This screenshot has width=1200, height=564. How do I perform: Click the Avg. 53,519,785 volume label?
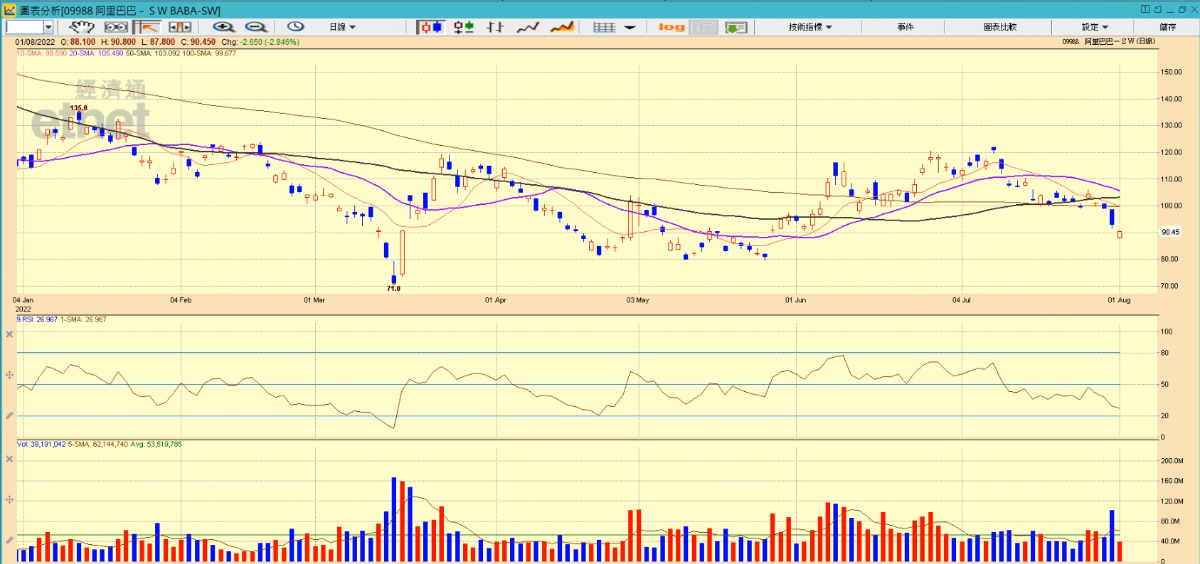[157, 443]
